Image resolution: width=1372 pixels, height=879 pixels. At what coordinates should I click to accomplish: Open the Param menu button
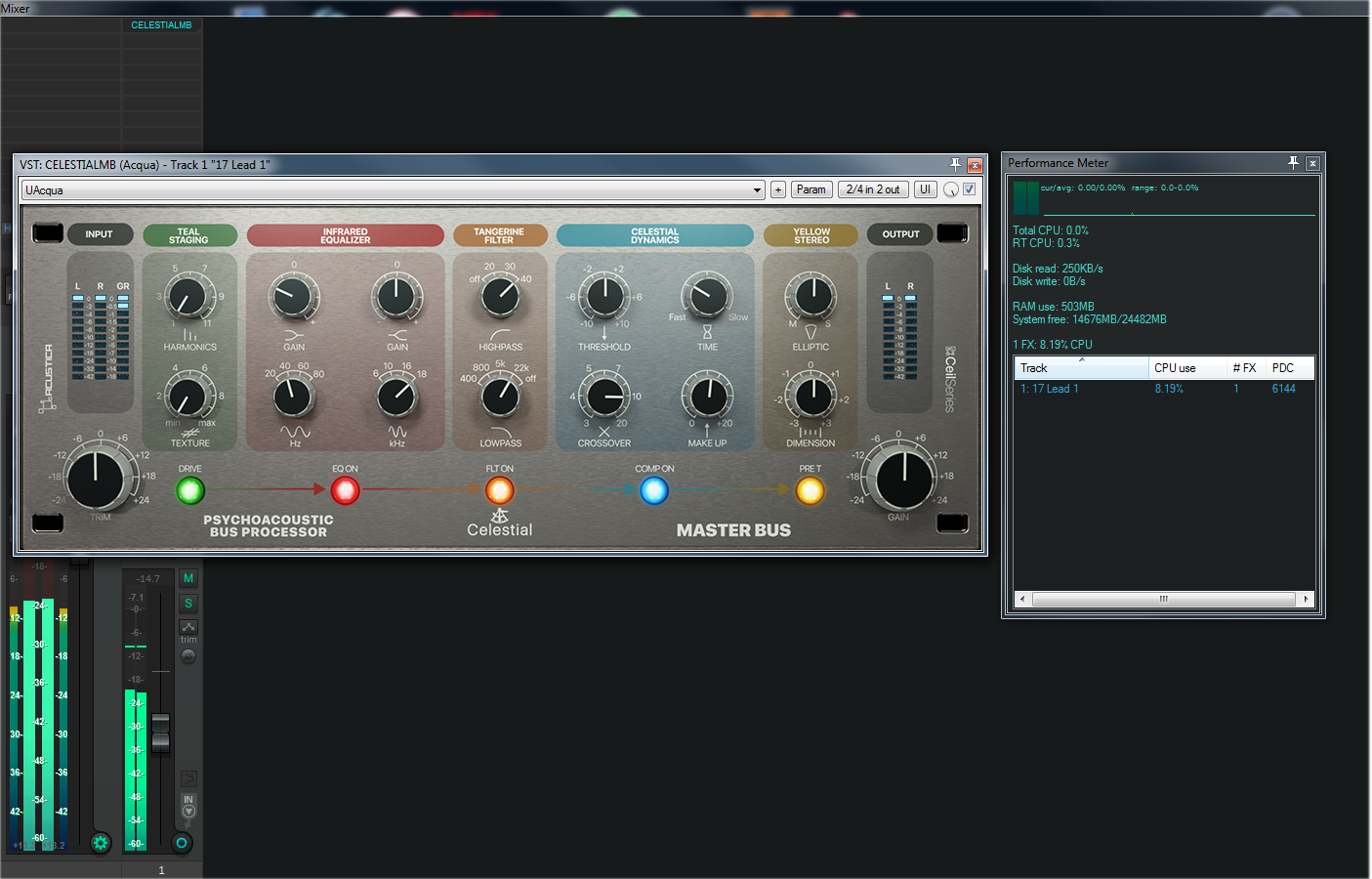click(x=811, y=189)
